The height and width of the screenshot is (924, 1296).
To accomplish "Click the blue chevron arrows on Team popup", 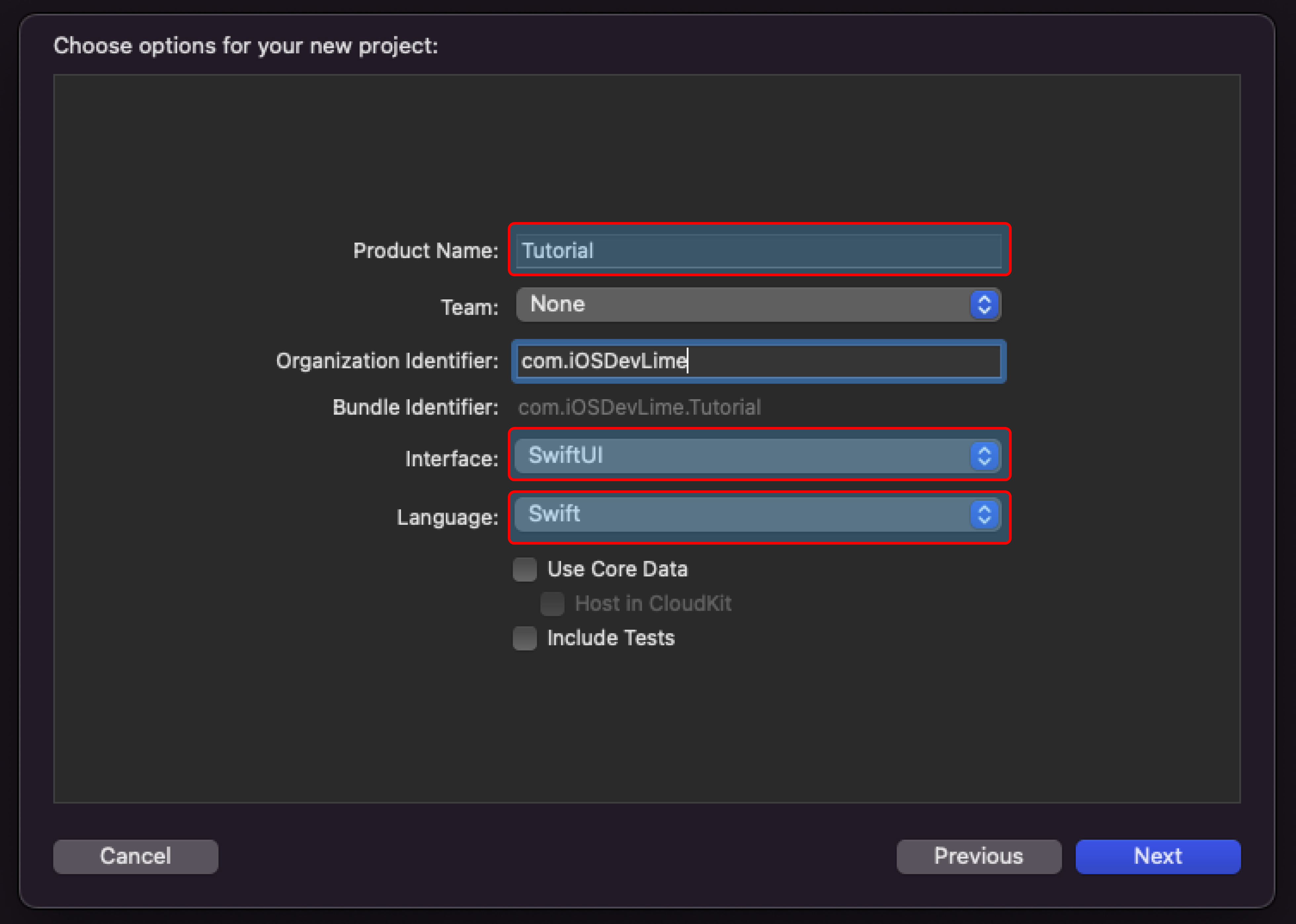I will pos(984,304).
